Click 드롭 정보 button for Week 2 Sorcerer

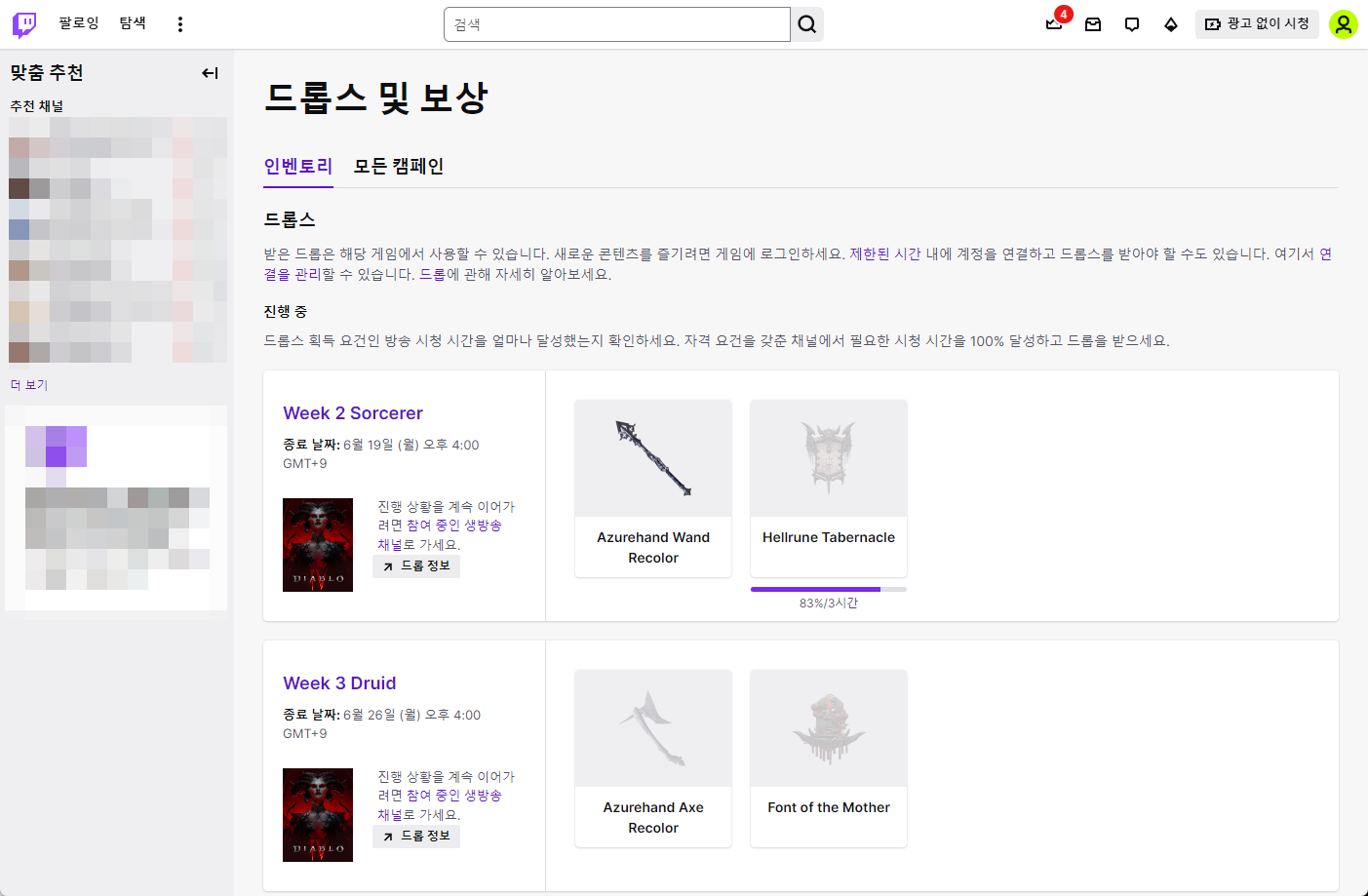click(x=416, y=566)
